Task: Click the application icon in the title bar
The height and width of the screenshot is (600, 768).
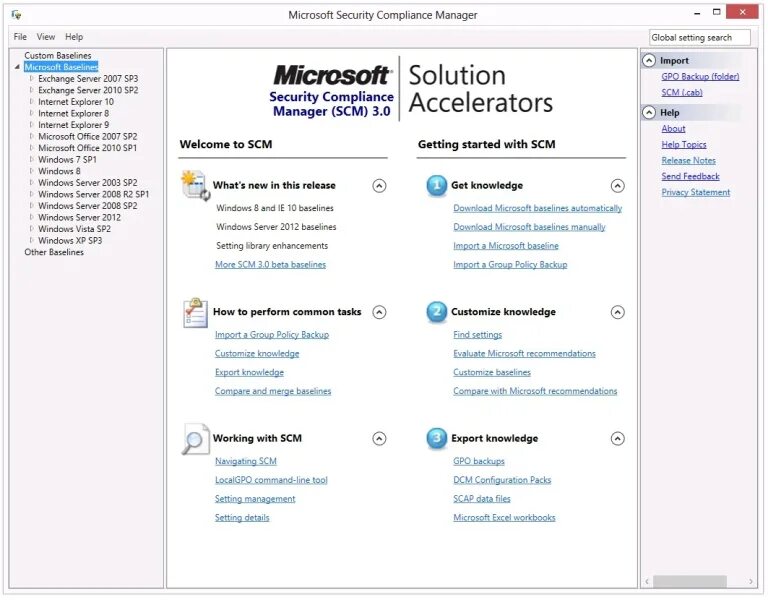Action: (x=17, y=15)
